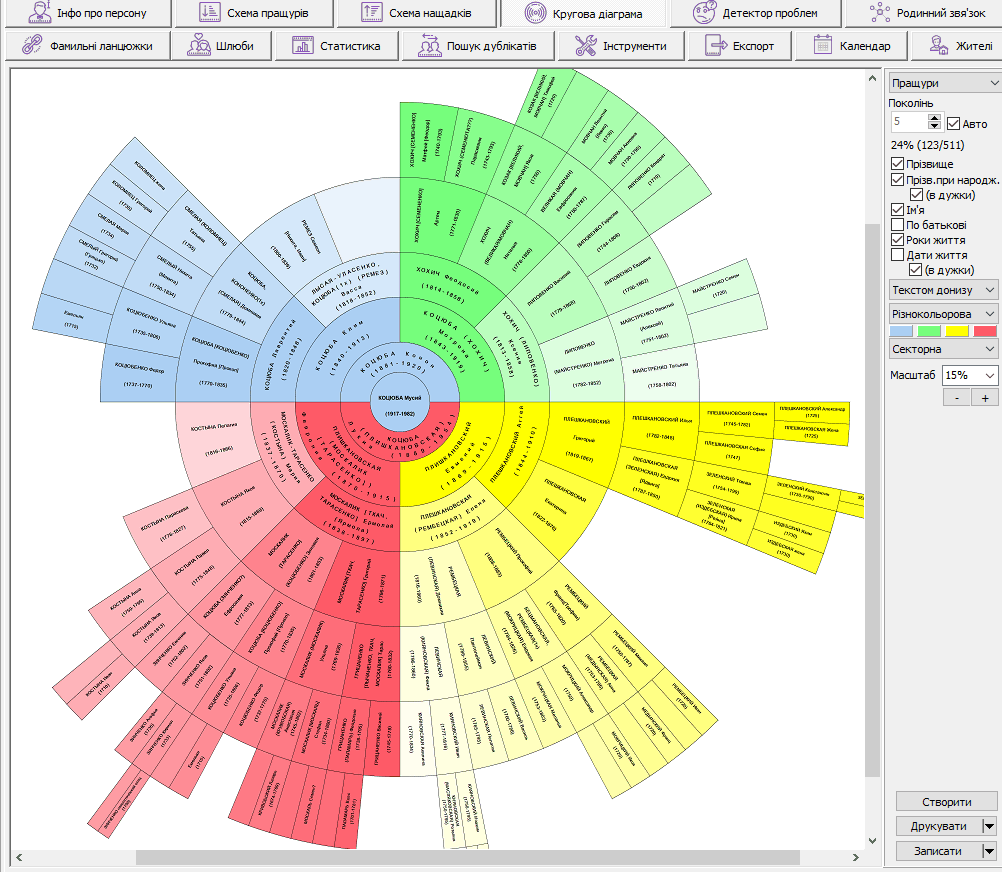1002x872 pixels.
Task: Click the Шлюби marriages icon
Action: [197, 46]
